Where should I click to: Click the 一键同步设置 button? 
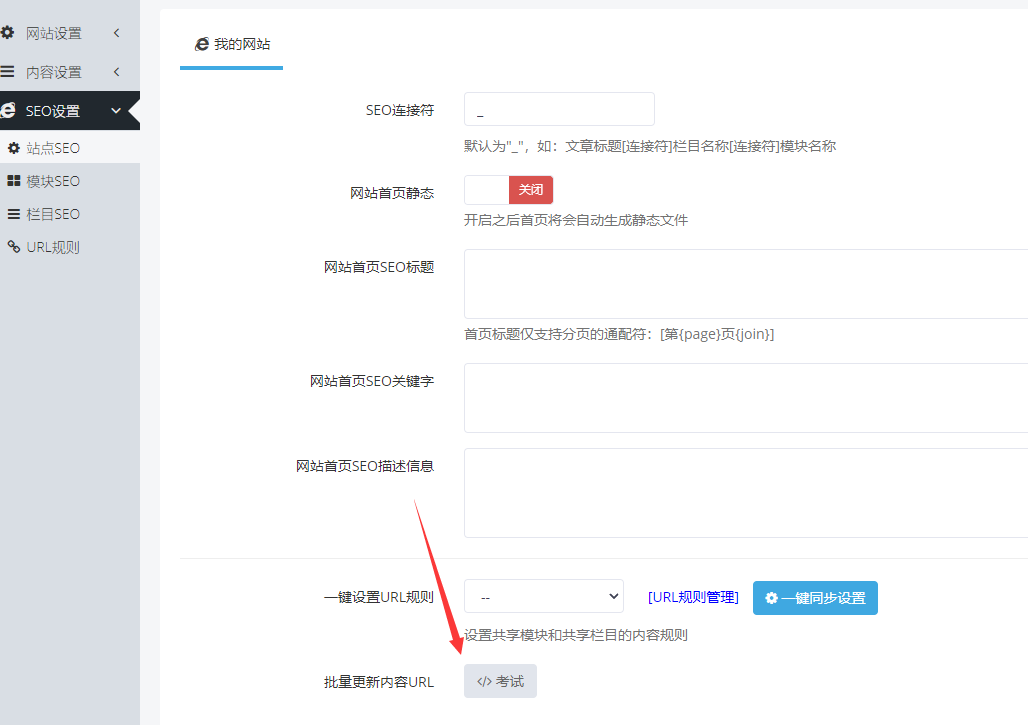coord(815,598)
